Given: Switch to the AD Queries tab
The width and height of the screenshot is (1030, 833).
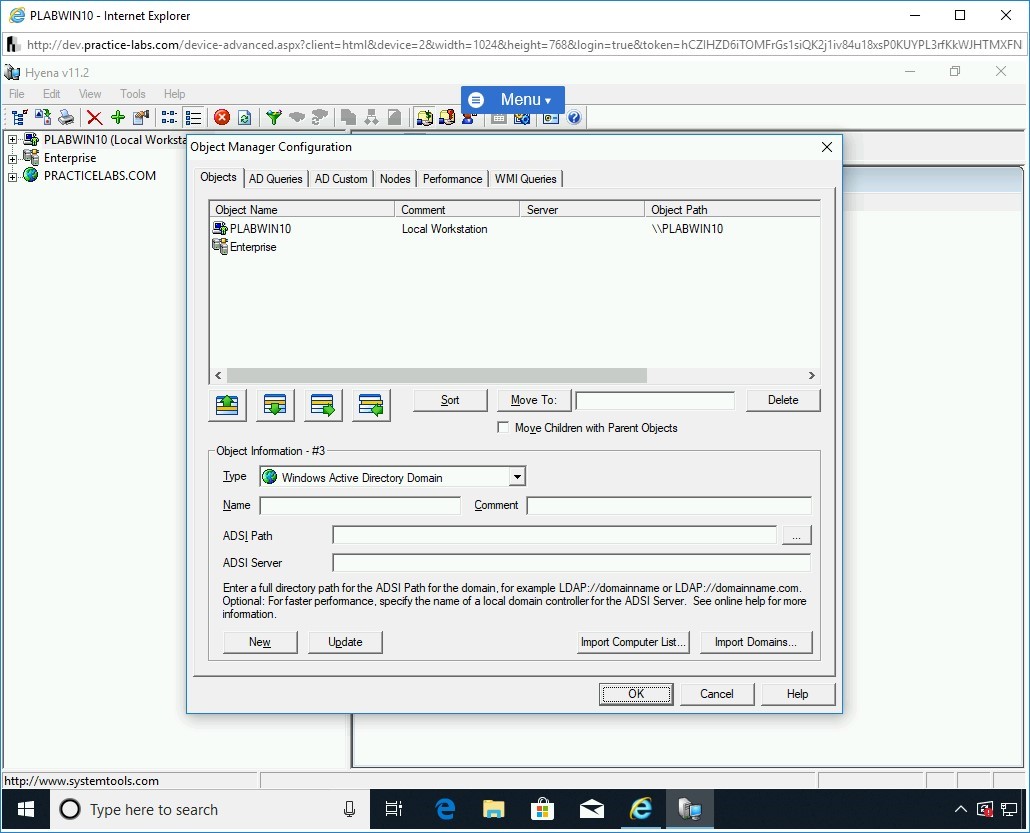Looking at the screenshot, I should coord(275,179).
